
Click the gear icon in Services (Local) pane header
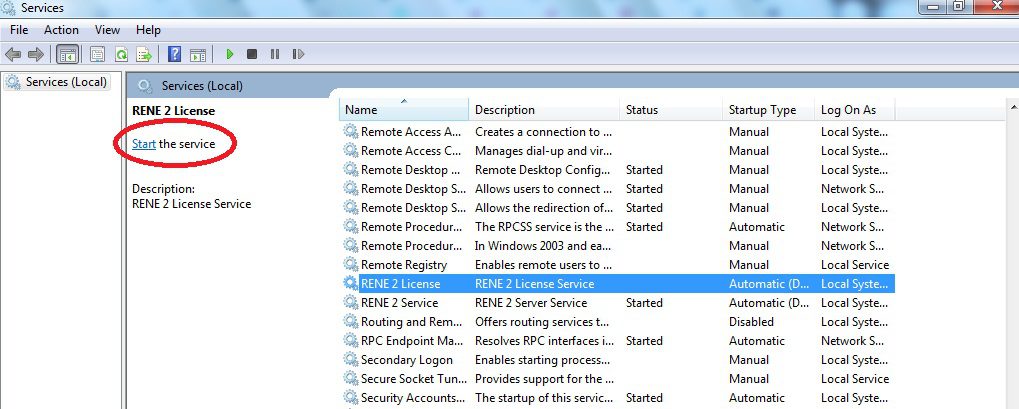(145, 86)
